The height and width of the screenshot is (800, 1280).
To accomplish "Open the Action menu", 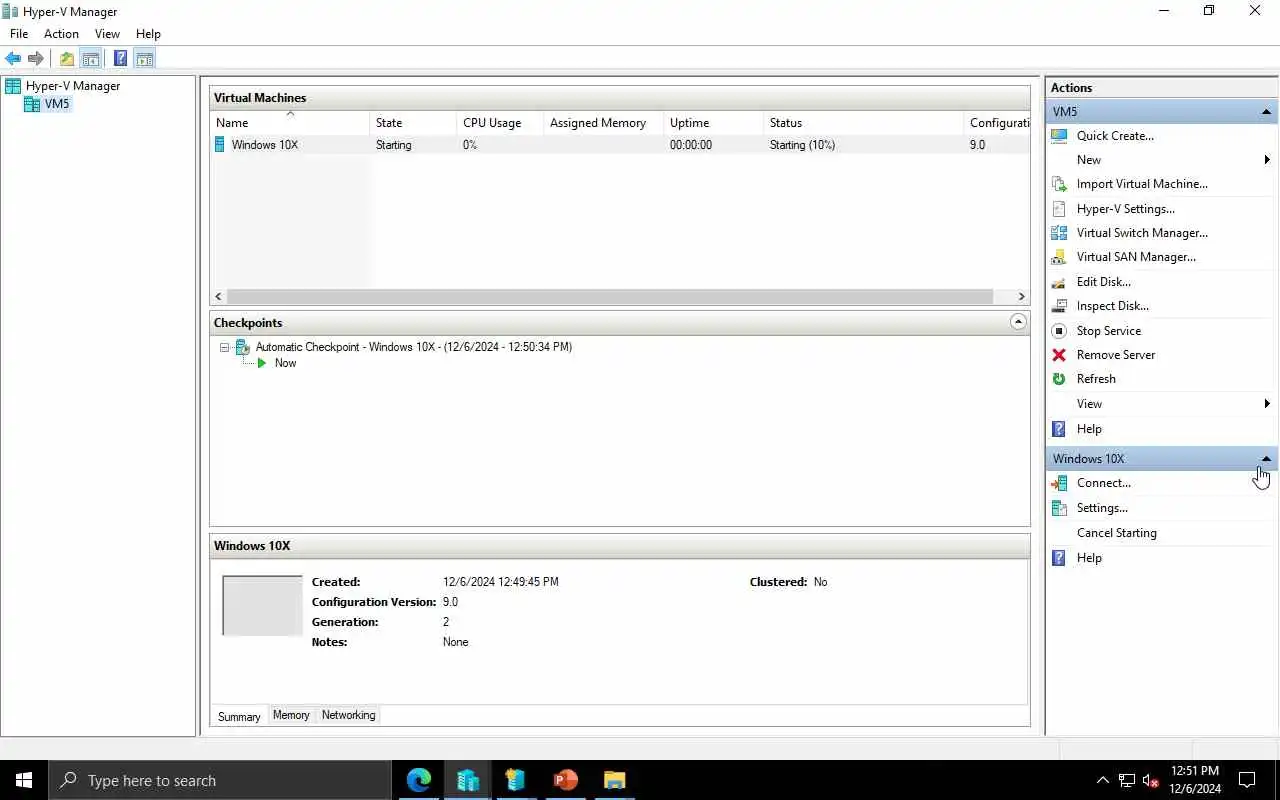I will [x=61, y=34].
